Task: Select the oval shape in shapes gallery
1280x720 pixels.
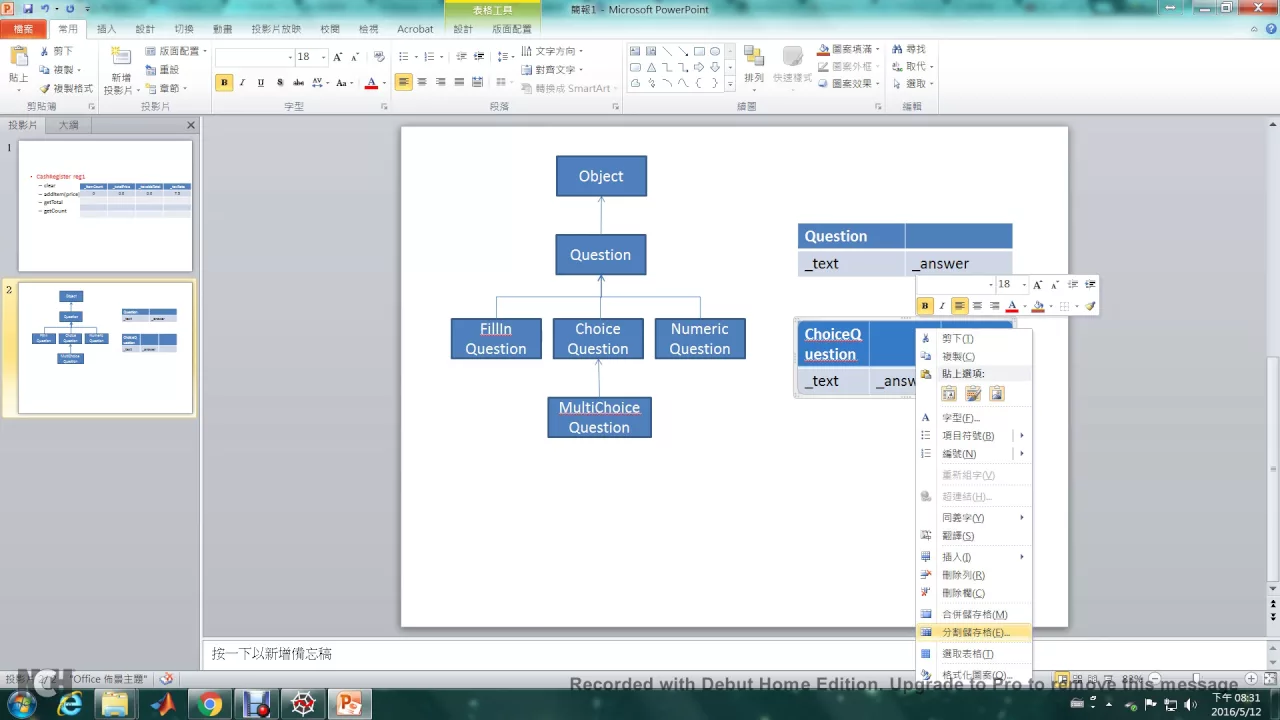Action: pos(716,52)
